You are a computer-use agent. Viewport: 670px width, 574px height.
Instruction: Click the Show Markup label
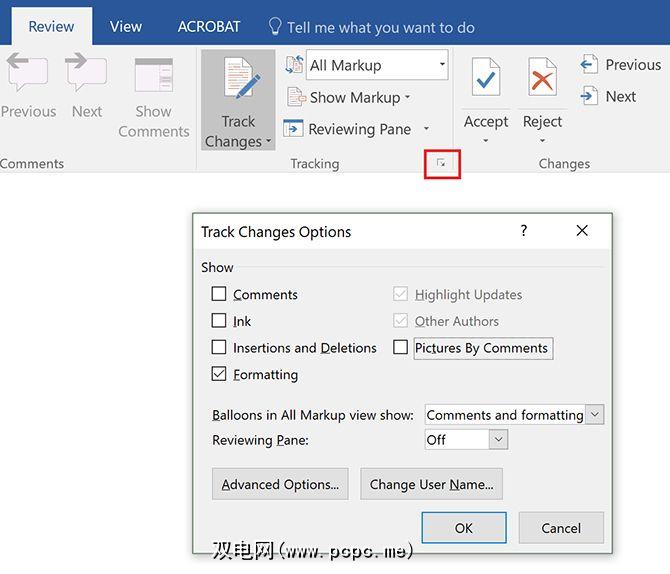(355, 97)
